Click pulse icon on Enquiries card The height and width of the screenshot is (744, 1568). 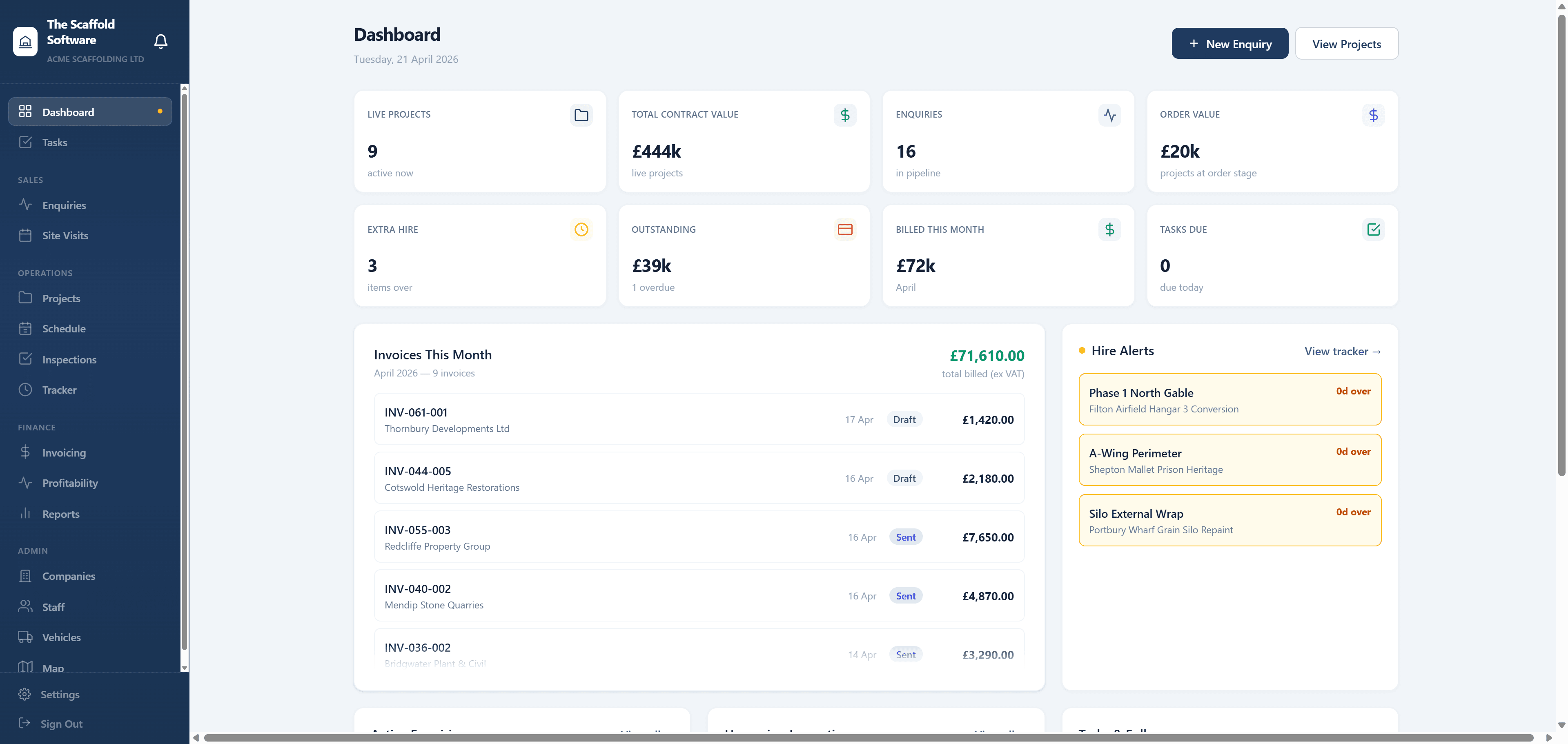pyautogui.click(x=1109, y=115)
